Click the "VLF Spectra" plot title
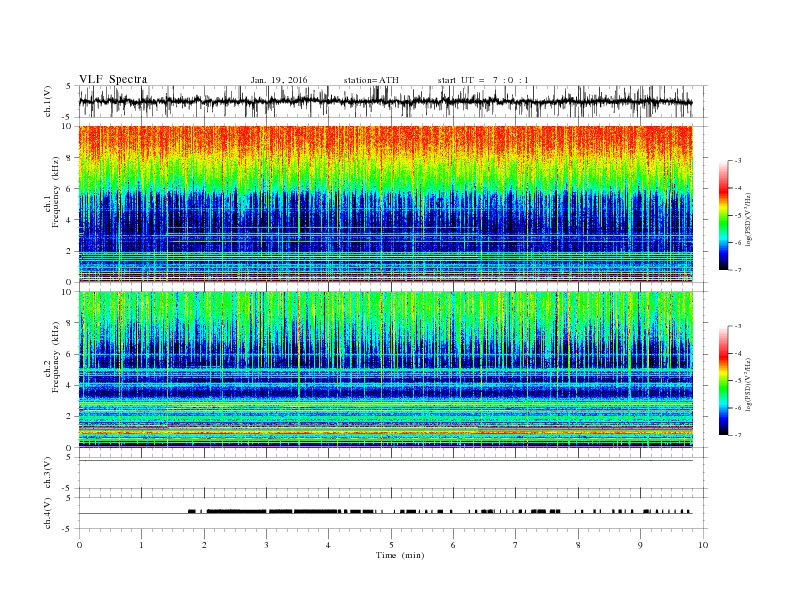 (x=113, y=79)
